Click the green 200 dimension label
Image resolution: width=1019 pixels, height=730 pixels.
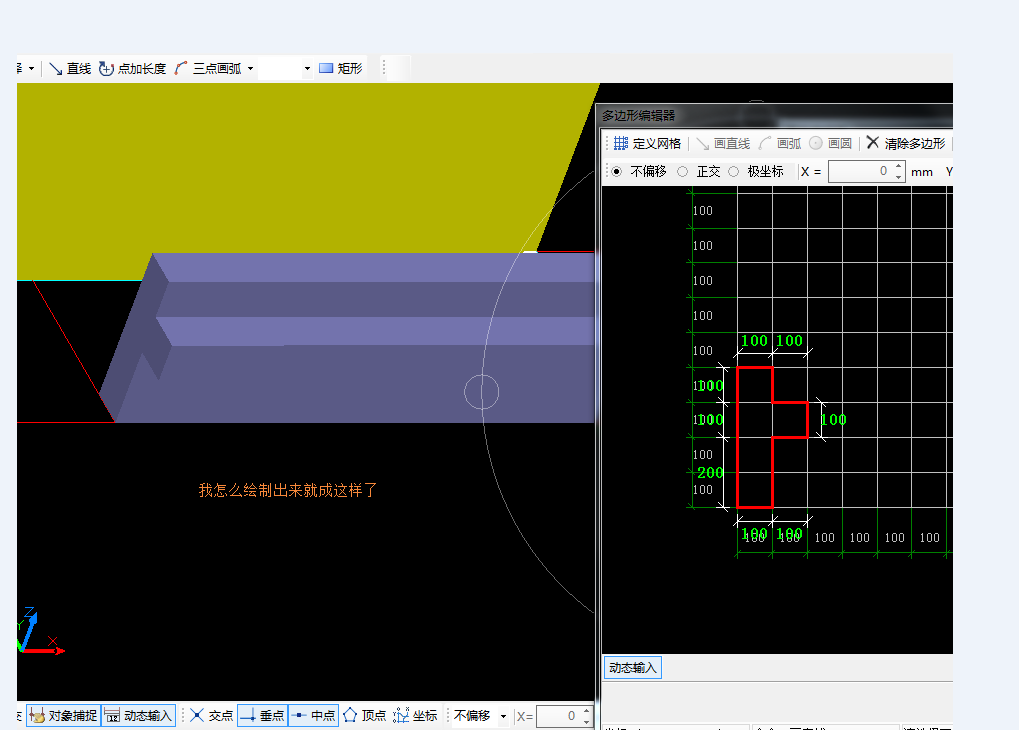pos(710,473)
